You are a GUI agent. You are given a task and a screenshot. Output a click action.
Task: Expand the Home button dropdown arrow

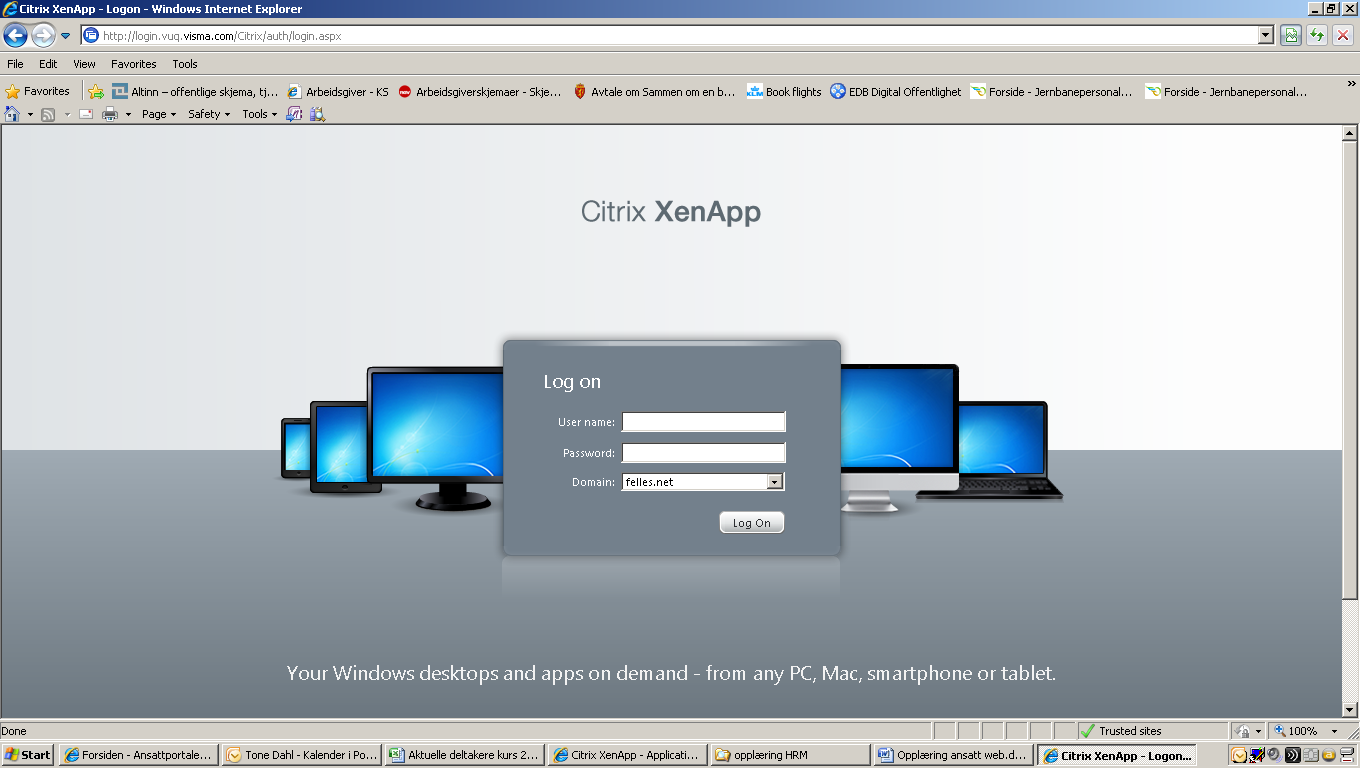coord(30,114)
